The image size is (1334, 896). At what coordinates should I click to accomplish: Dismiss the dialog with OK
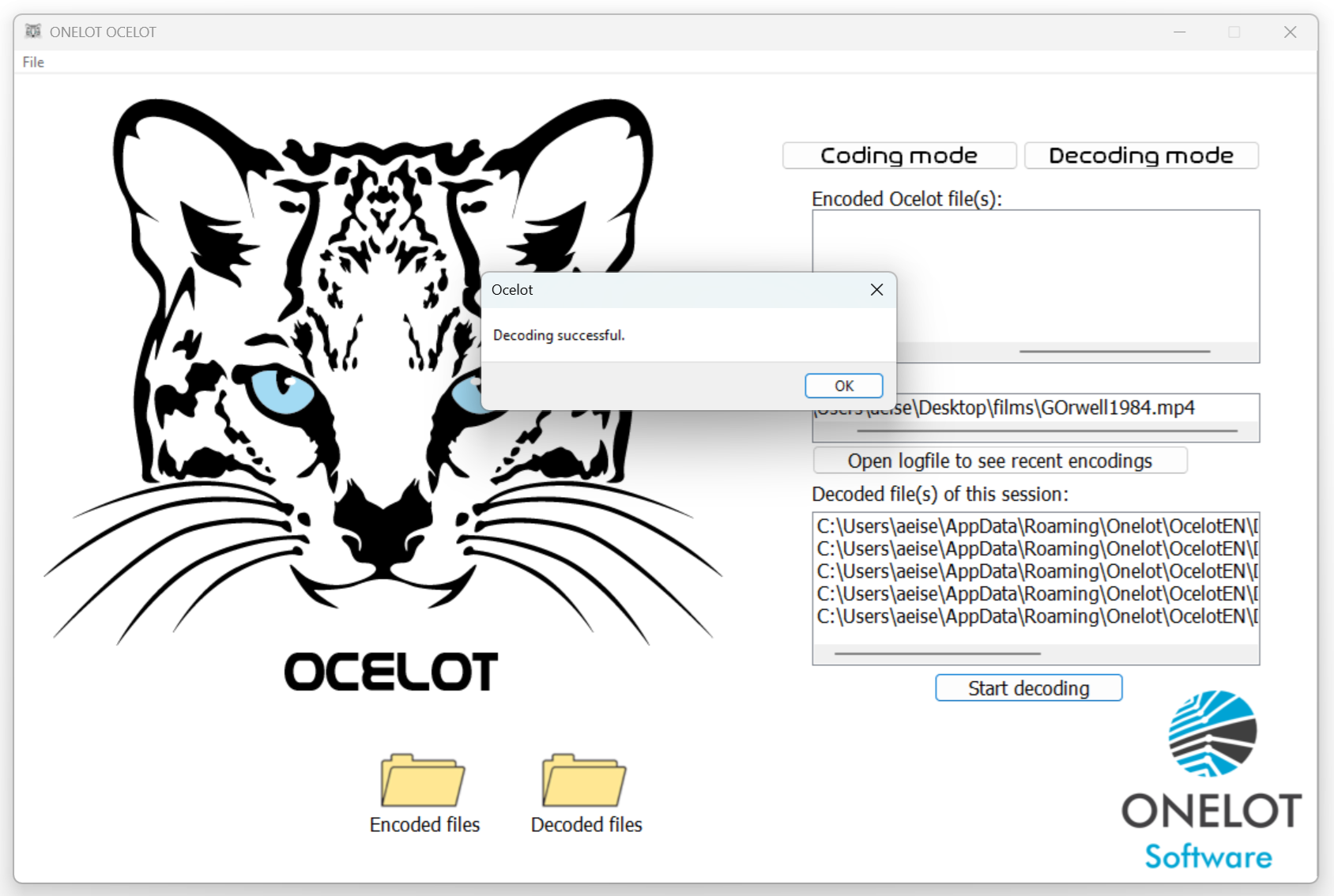(842, 386)
